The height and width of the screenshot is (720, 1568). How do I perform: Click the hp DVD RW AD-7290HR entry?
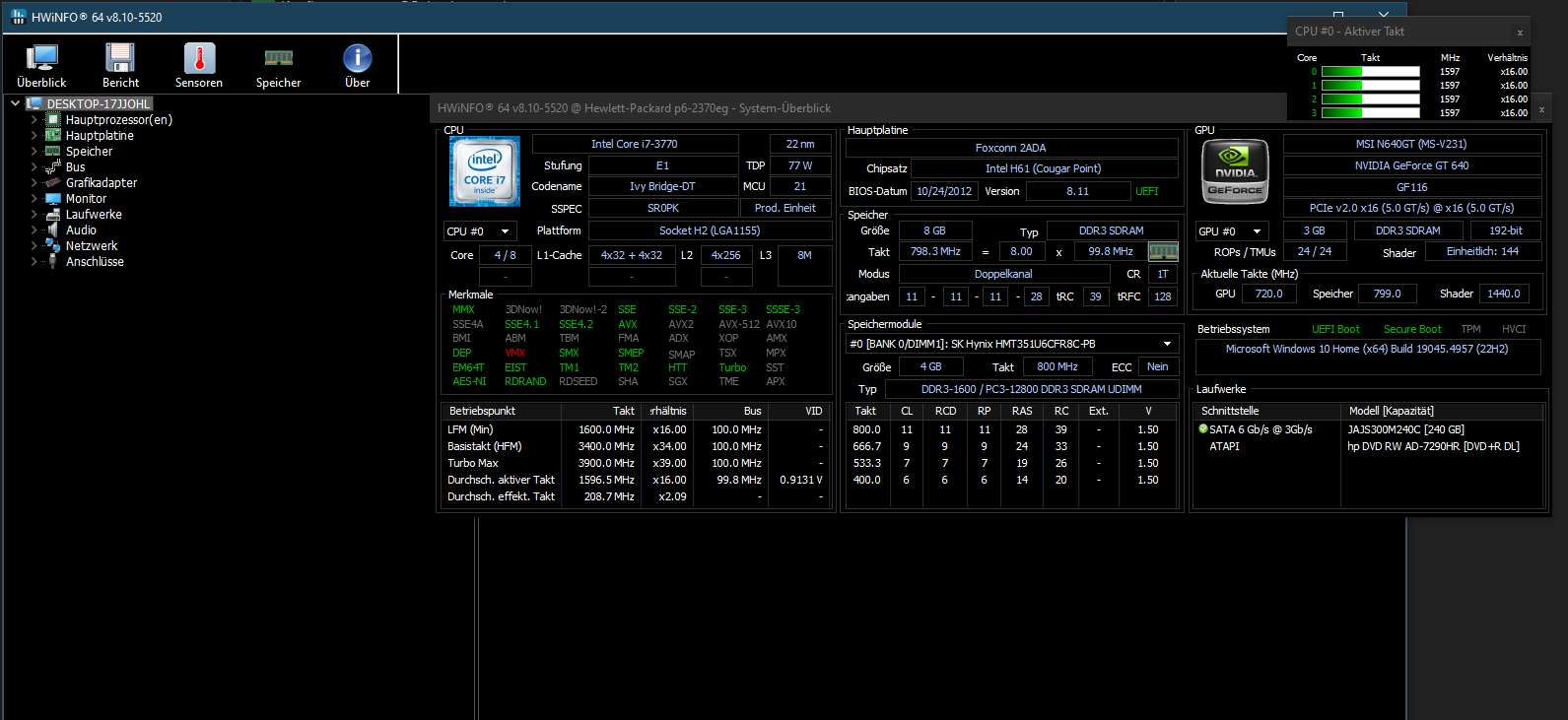coord(1433,446)
